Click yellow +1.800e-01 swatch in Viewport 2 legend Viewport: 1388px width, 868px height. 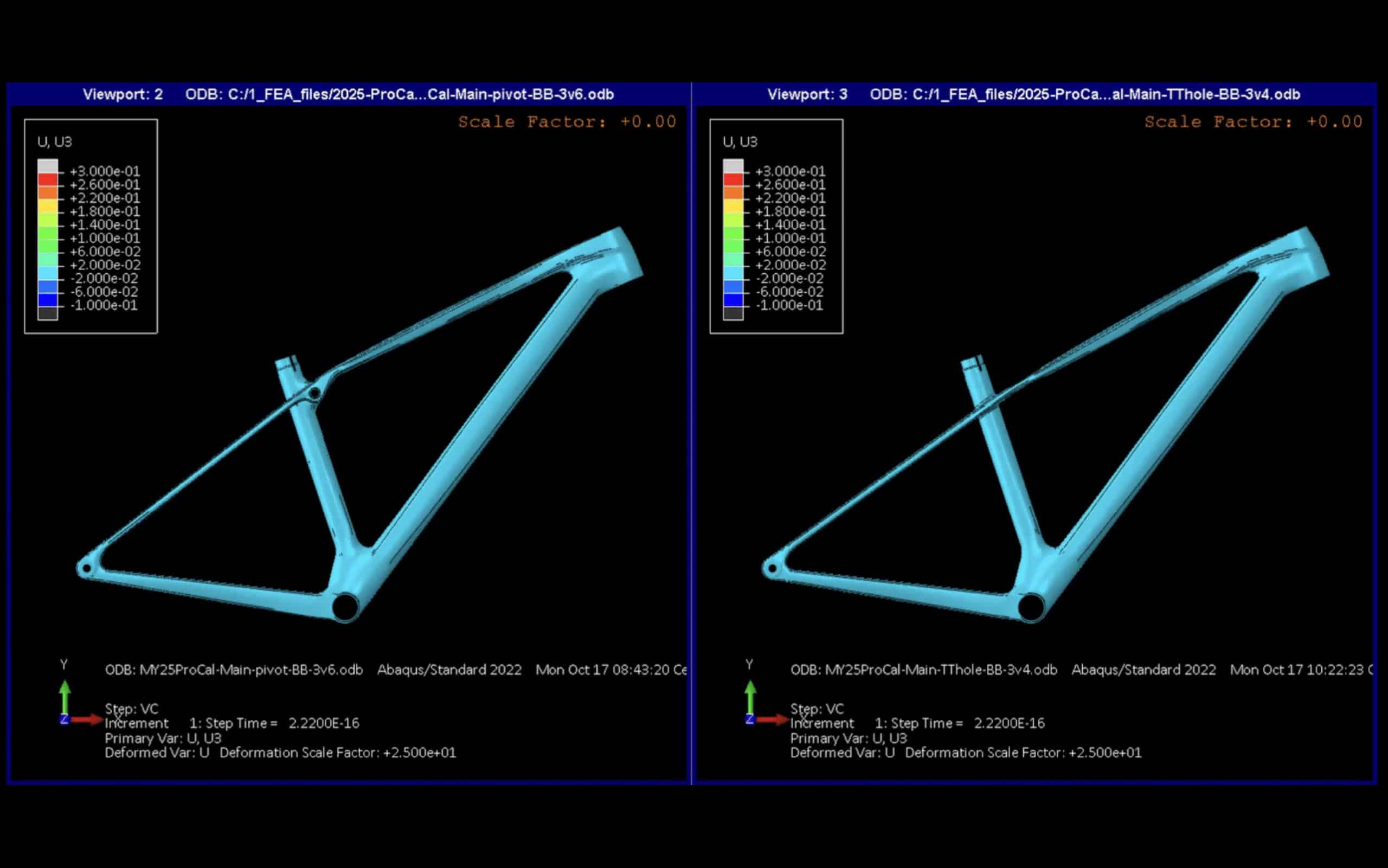point(48,206)
